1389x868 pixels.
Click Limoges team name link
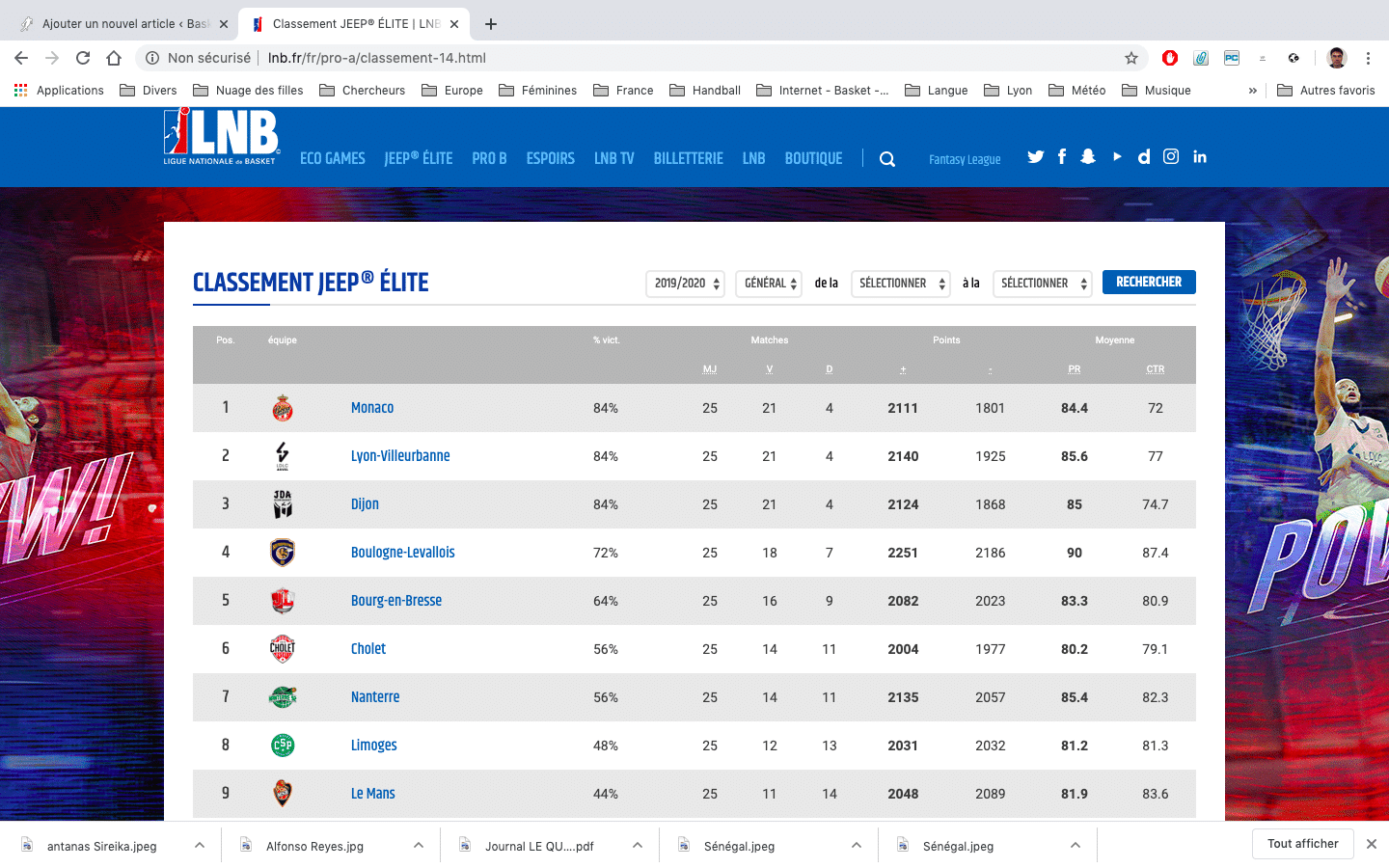point(374,746)
